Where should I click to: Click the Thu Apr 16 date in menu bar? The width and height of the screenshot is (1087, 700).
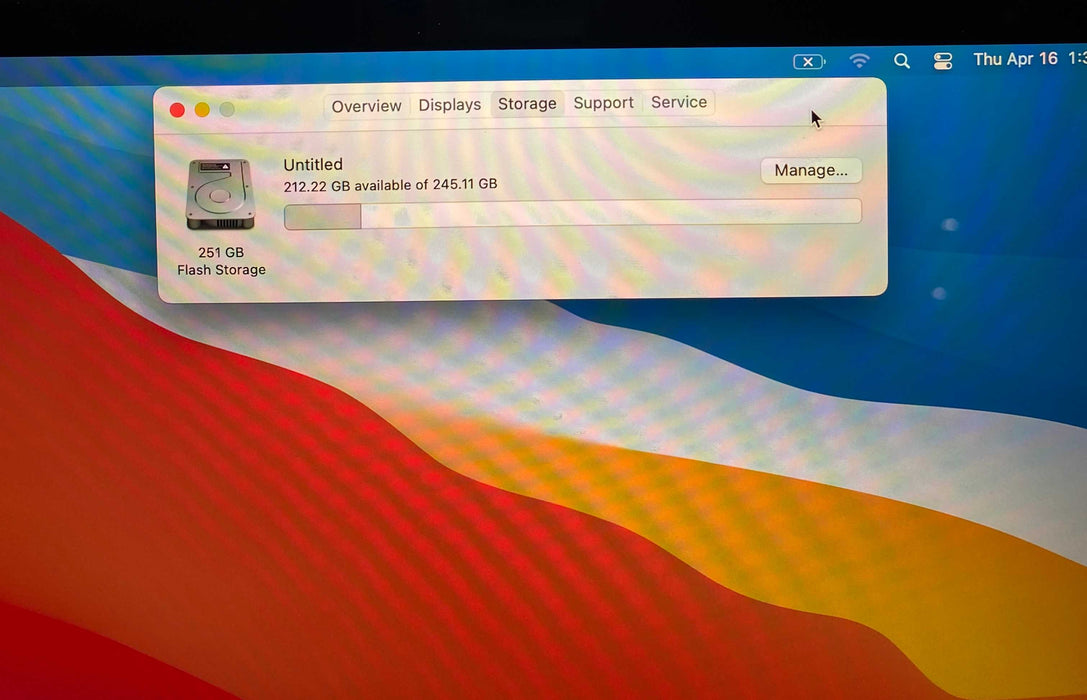(x=1015, y=59)
